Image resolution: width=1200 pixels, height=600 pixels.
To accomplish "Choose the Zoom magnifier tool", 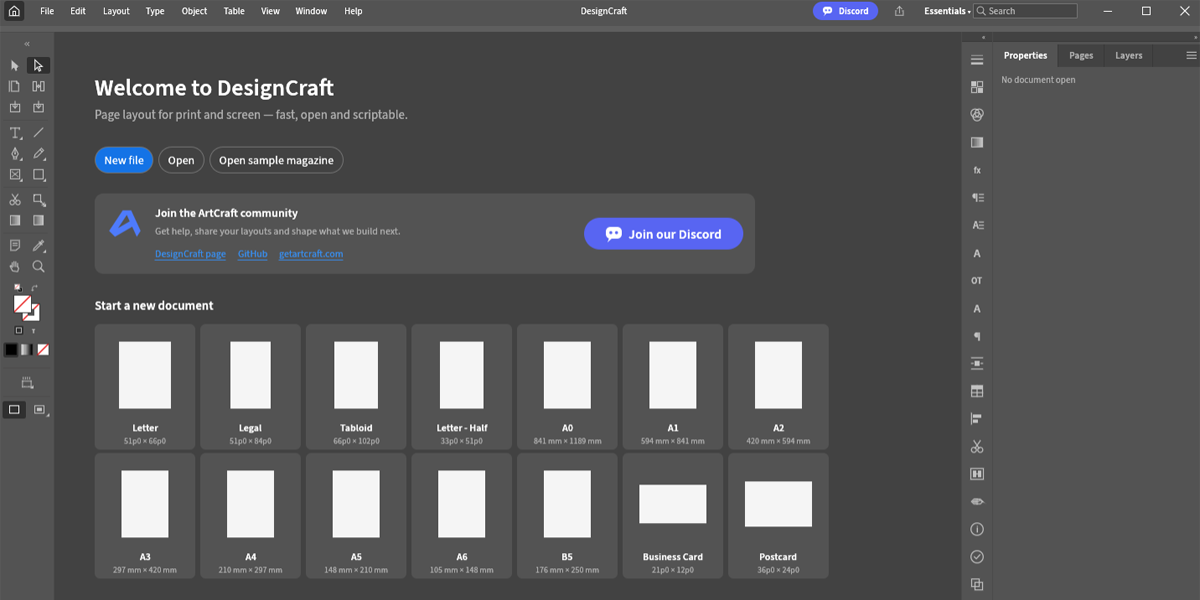I will coord(39,267).
